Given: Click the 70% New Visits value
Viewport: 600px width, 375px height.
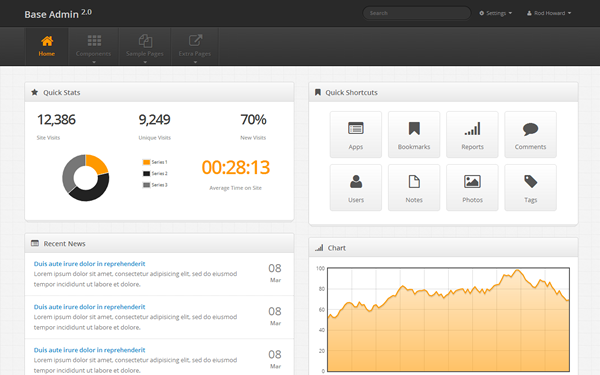Looking at the screenshot, I should pos(253,120).
